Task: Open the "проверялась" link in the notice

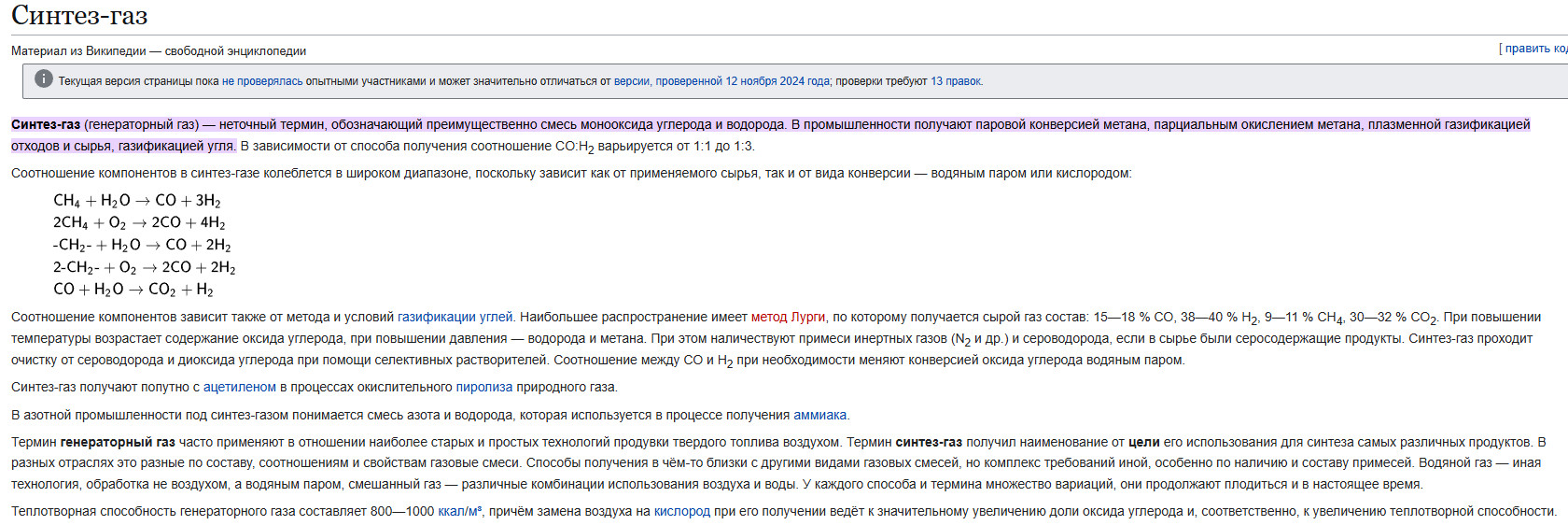Action: click(x=270, y=81)
